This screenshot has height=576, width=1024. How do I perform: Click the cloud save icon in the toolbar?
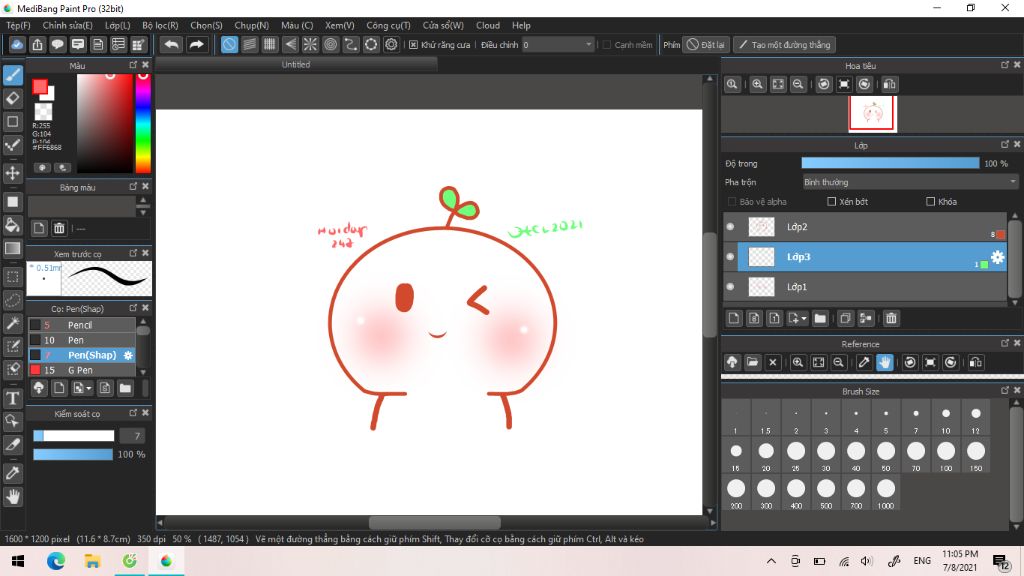[x=17, y=44]
